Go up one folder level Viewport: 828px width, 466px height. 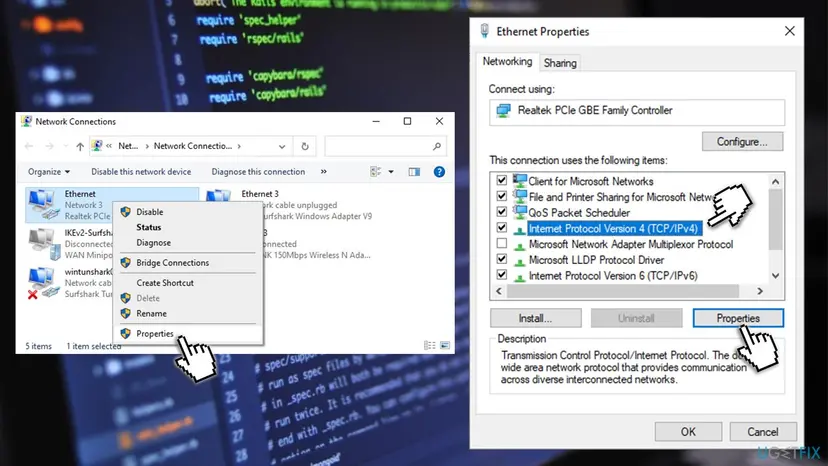tap(80, 146)
